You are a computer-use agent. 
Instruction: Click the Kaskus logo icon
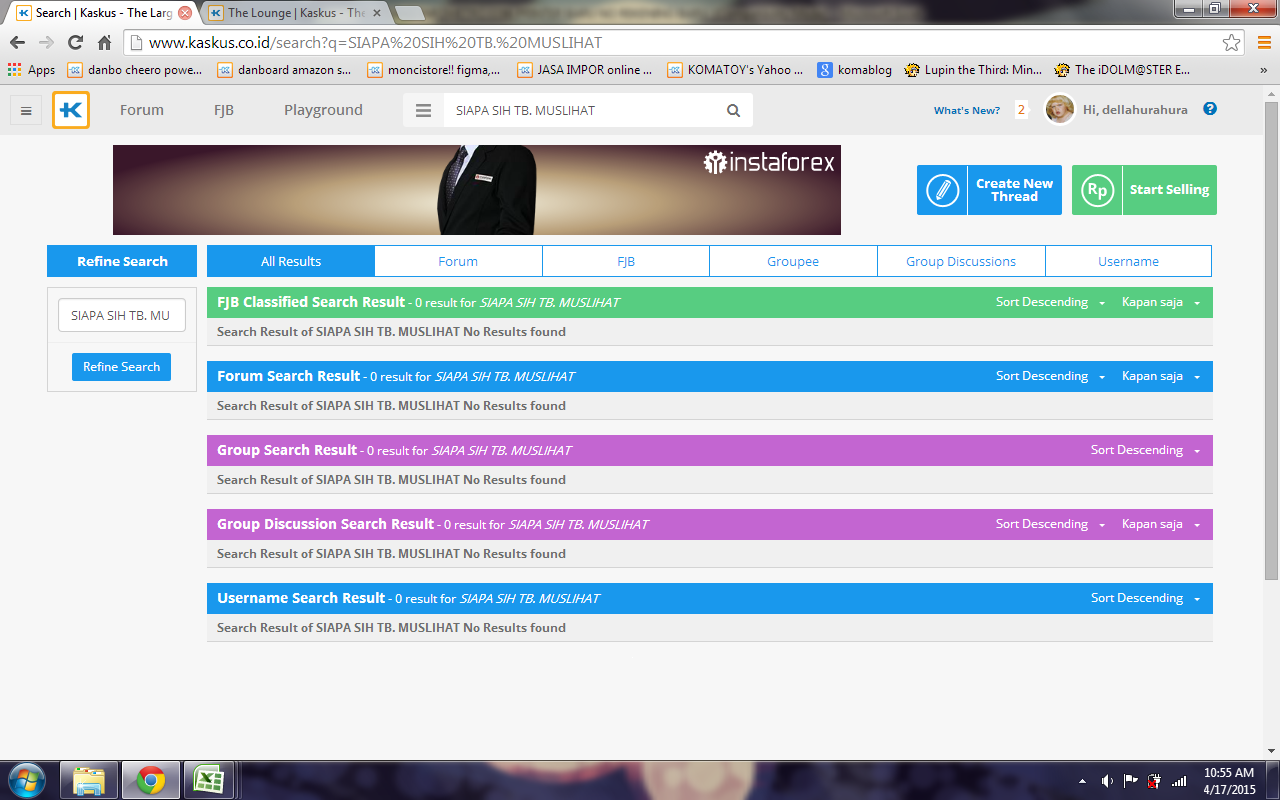[71, 110]
